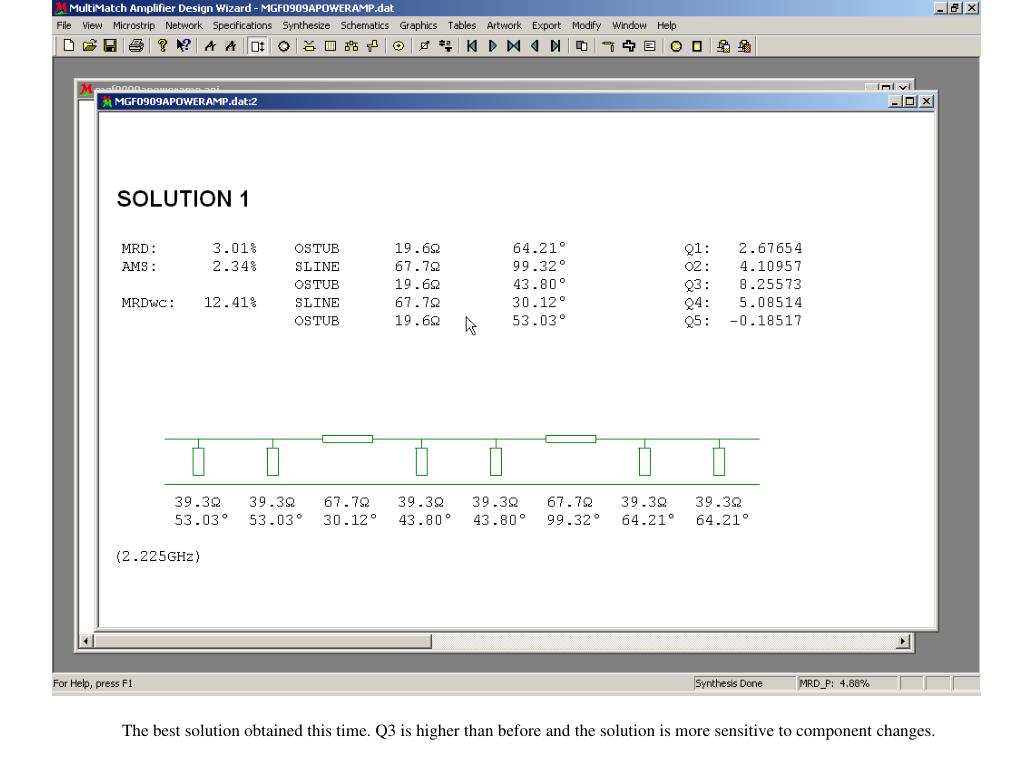This screenshot has height=768, width=1024.
Task: Go to first solution with skip-back icon
Action: click(472, 46)
